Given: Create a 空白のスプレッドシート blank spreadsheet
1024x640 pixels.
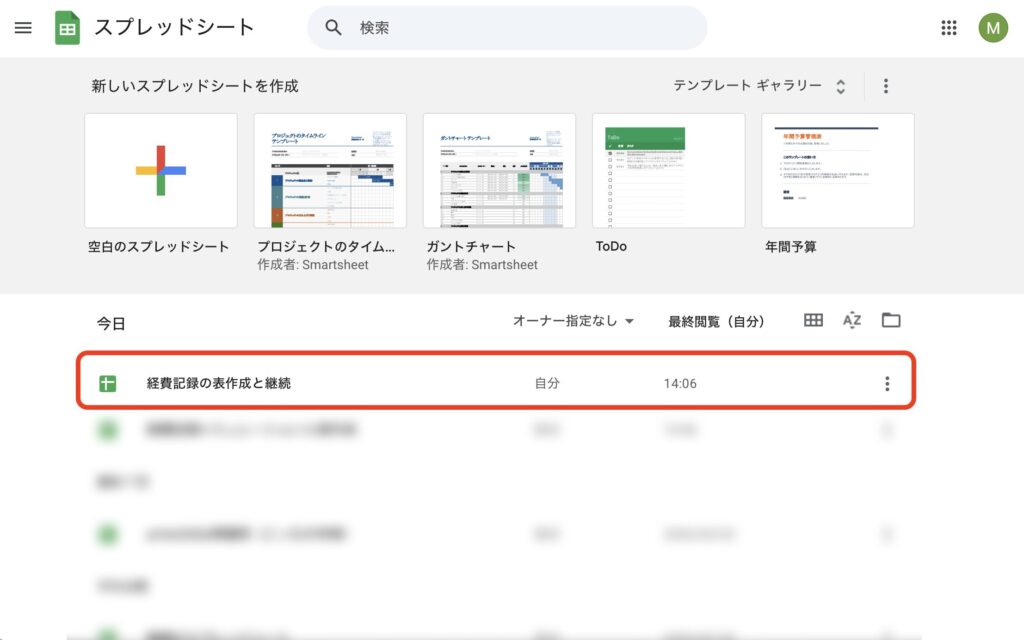Looking at the screenshot, I should [x=161, y=170].
